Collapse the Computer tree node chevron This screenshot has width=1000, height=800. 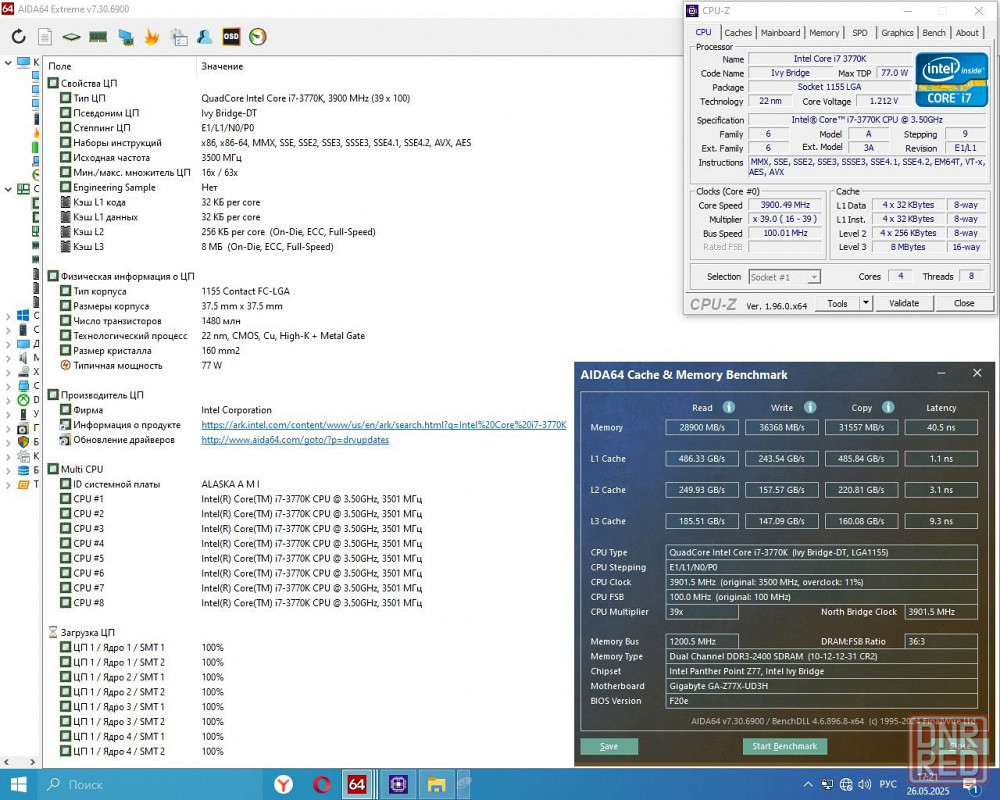click(x=8, y=63)
